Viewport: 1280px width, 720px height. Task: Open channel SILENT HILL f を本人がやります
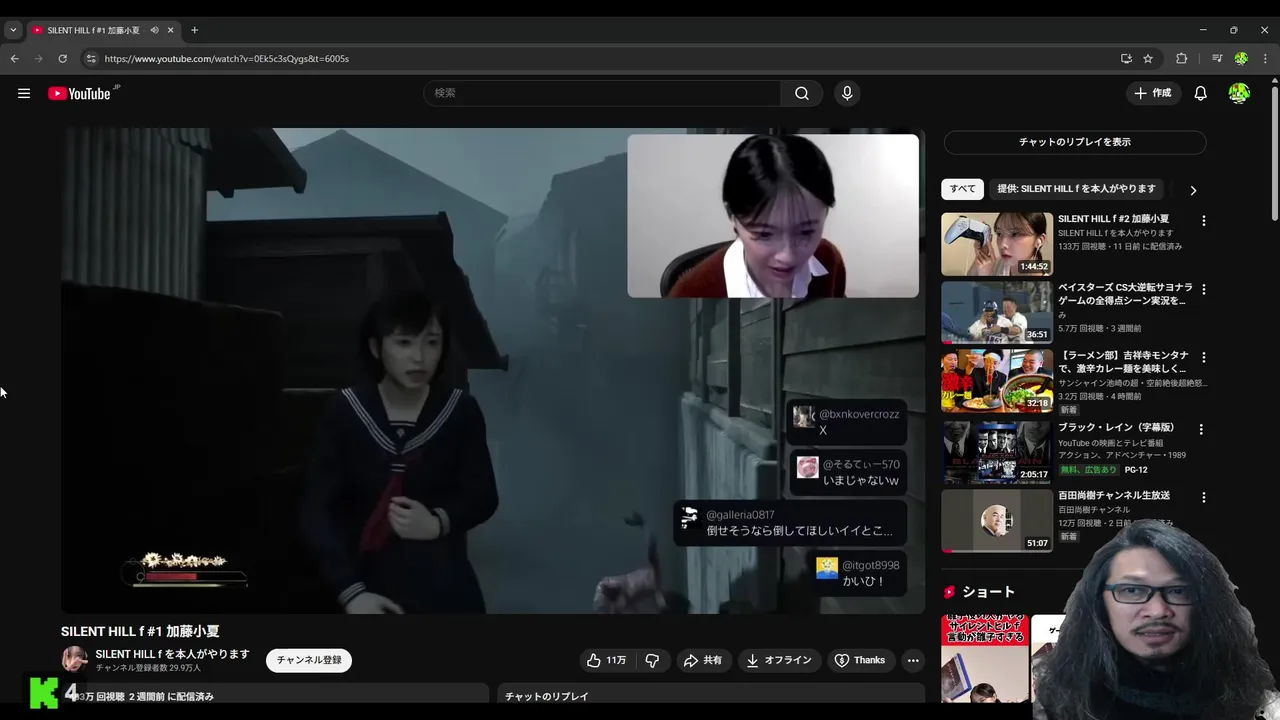click(x=173, y=654)
